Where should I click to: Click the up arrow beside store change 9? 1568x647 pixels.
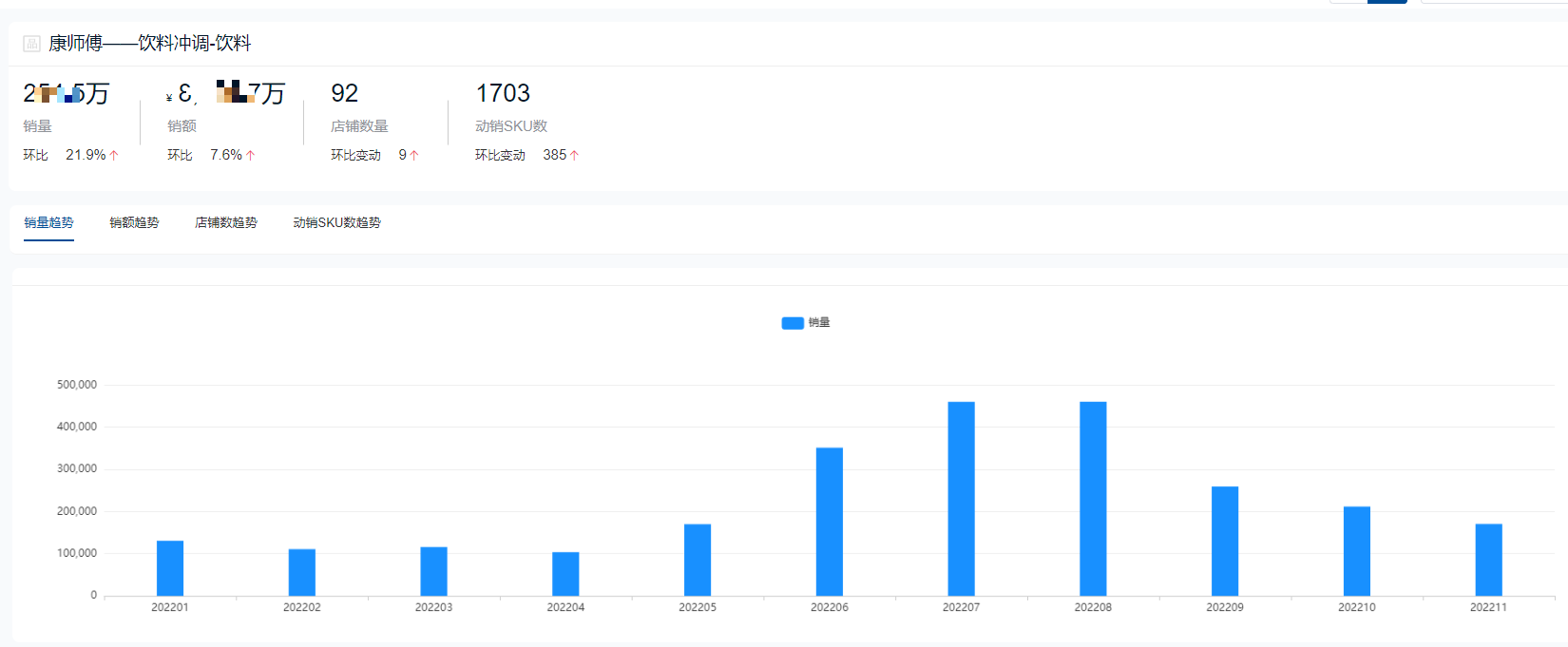414,155
